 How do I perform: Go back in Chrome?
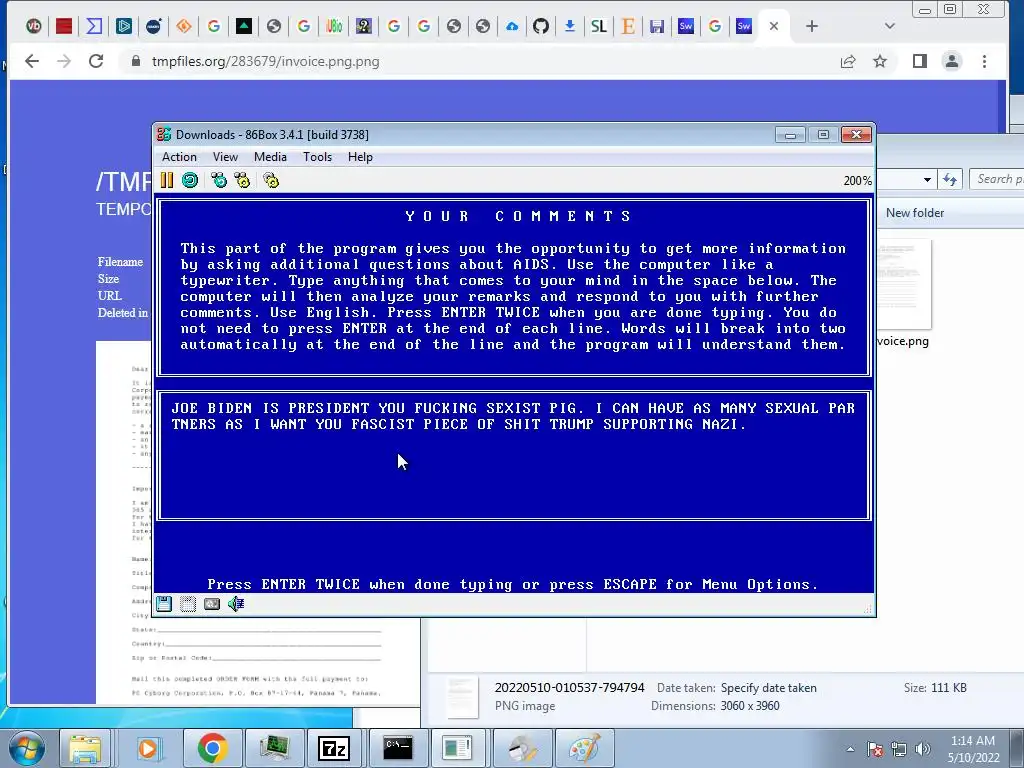pos(31,61)
